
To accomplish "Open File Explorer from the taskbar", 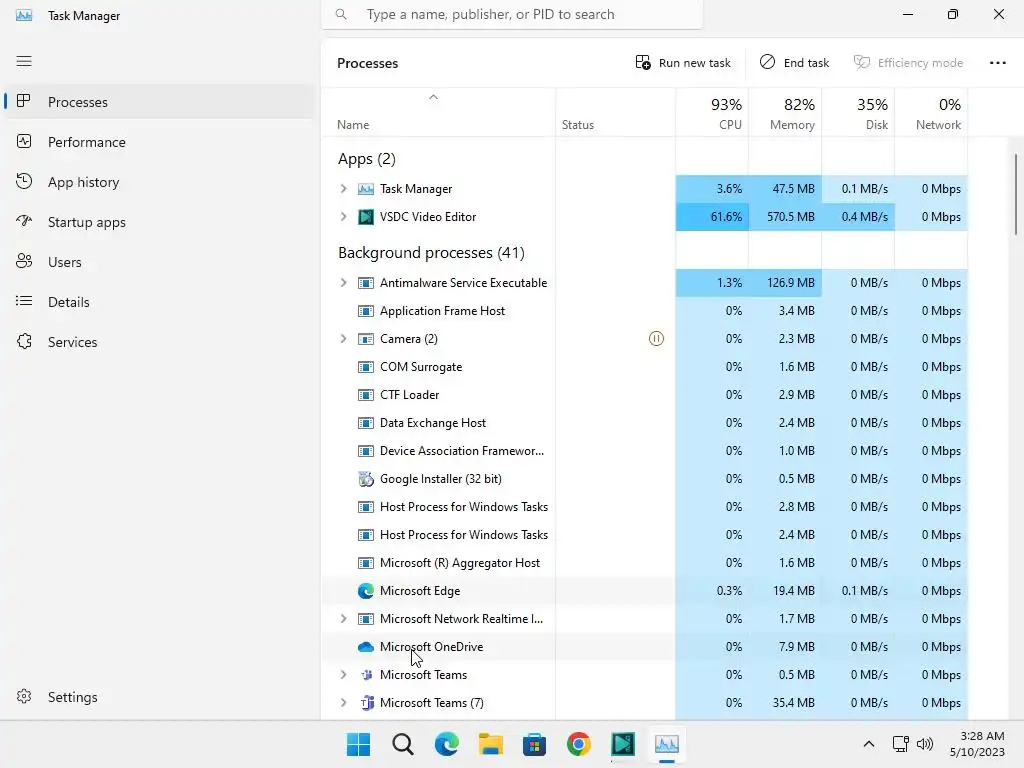I will (490, 744).
